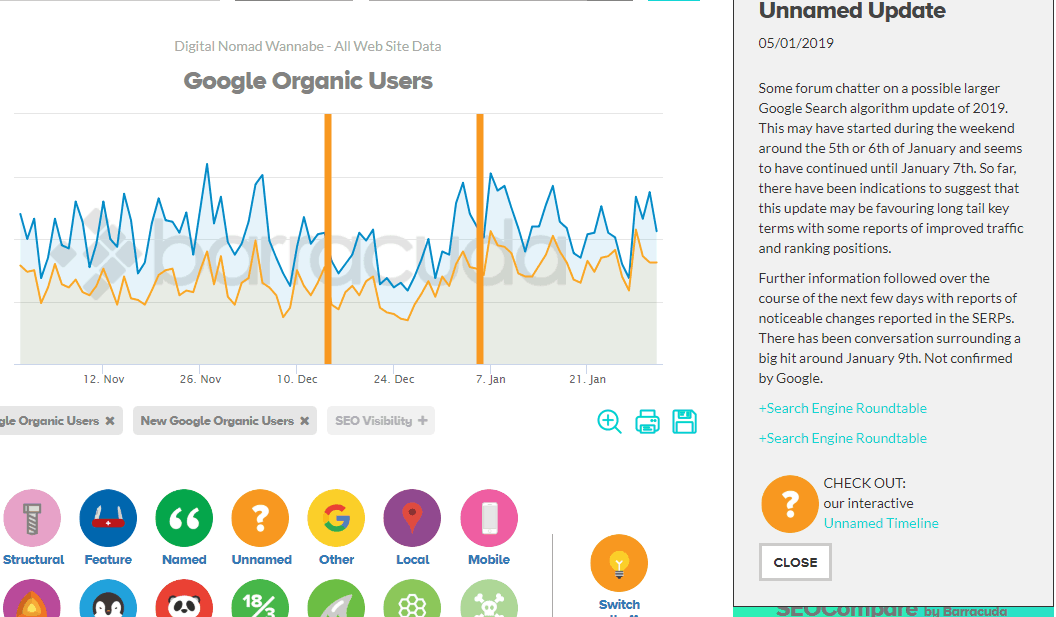
Task: Click the orange marker near 7 Jan
Action: [x=480, y=240]
